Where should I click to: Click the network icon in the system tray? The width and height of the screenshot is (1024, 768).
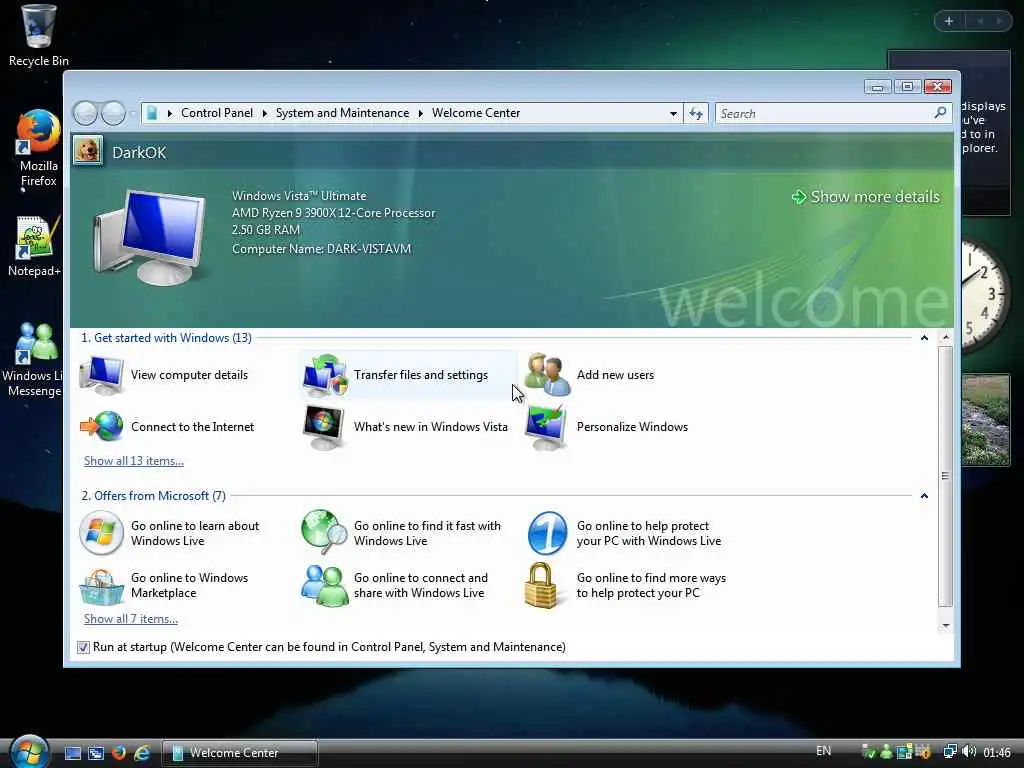coord(950,752)
